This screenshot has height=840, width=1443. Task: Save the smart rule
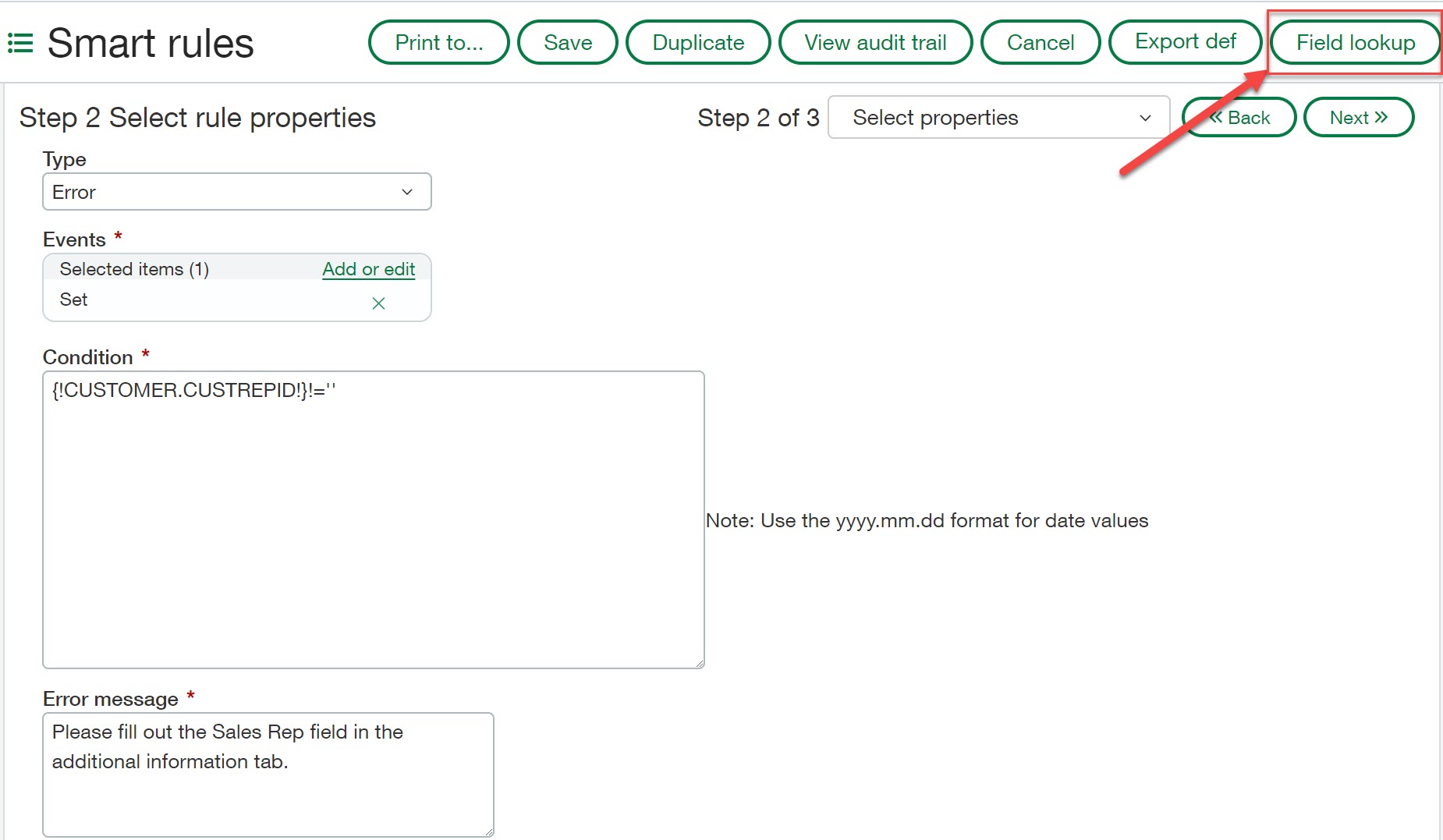(567, 43)
